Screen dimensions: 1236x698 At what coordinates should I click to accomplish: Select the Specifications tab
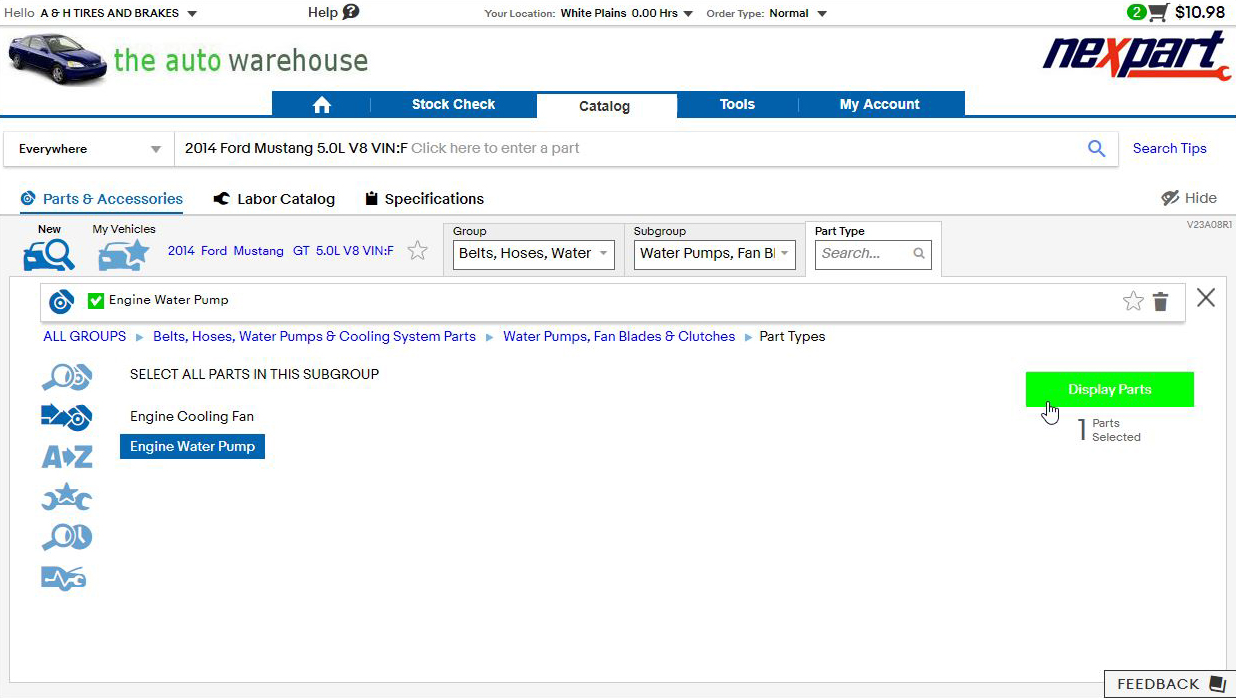(424, 199)
